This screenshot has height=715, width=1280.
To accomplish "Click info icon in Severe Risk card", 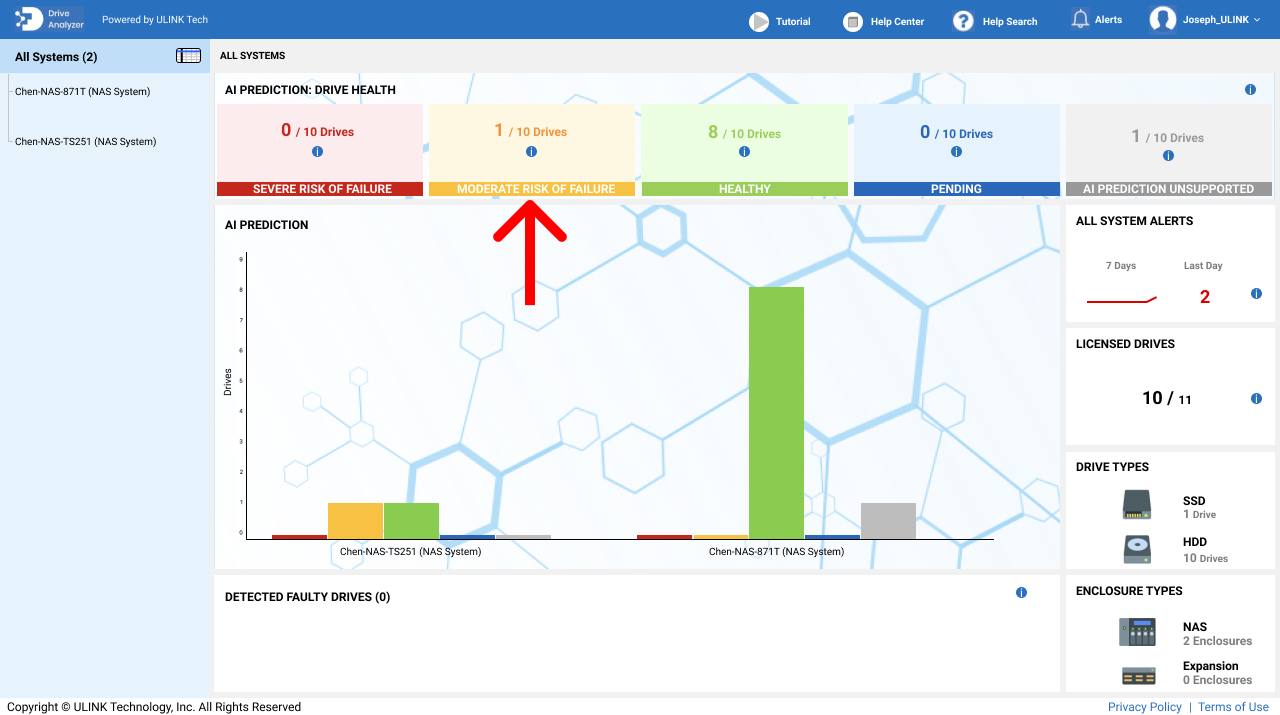I will tap(318, 152).
